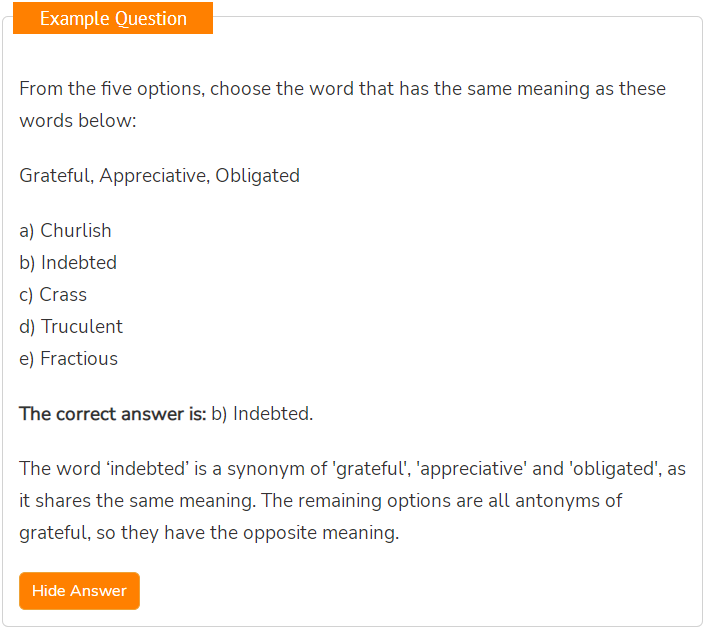Click 'The correct answer is:' bold label

[x=112, y=414]
